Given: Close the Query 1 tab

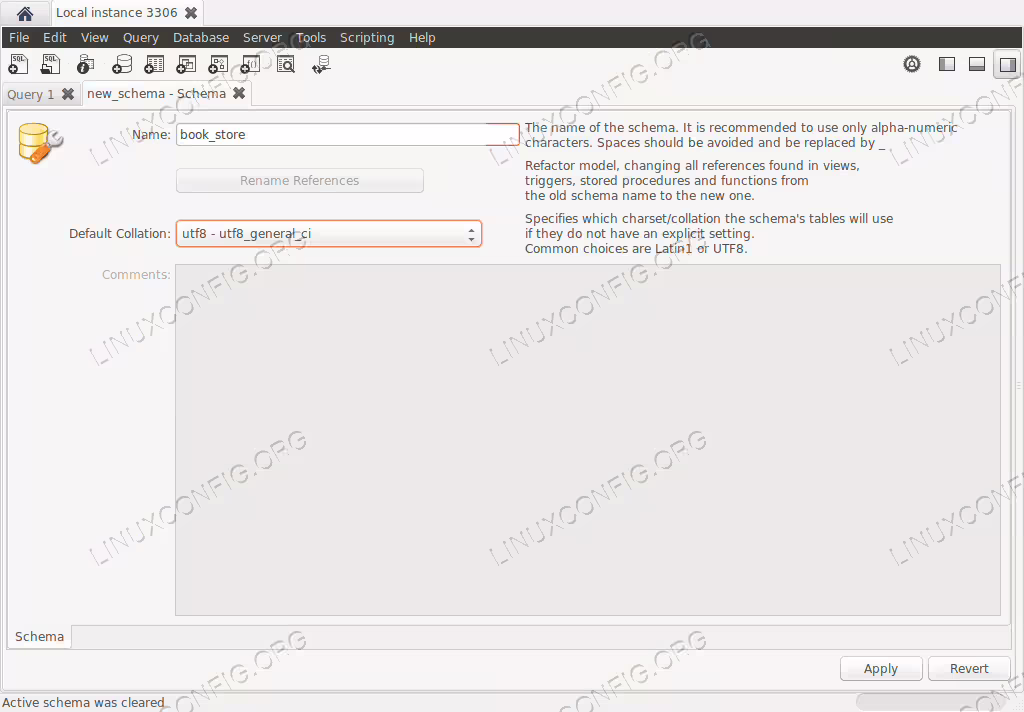Looking at the screenshot, I should (68, 93).
